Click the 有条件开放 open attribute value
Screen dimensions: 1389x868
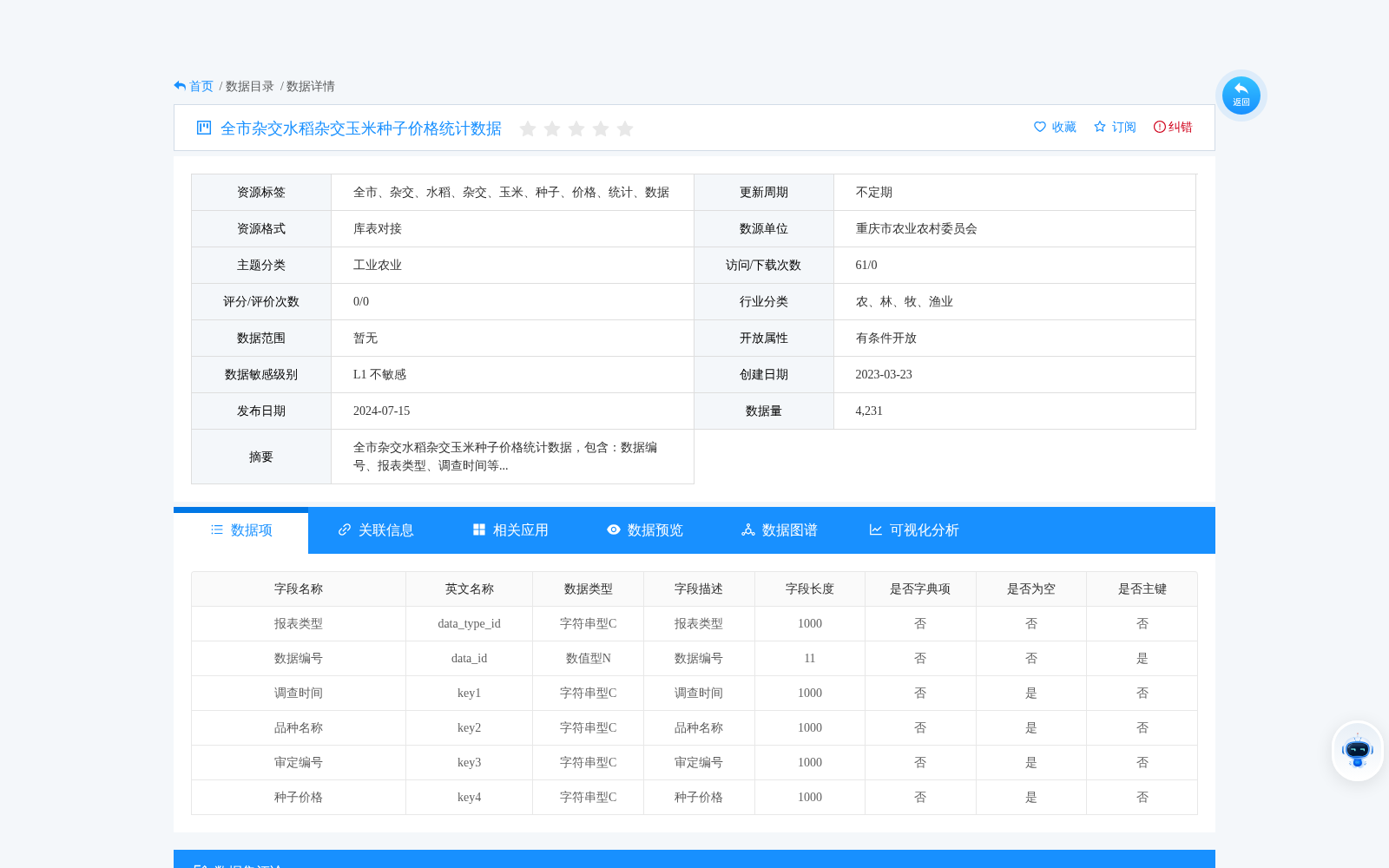(x=886, y=338)
